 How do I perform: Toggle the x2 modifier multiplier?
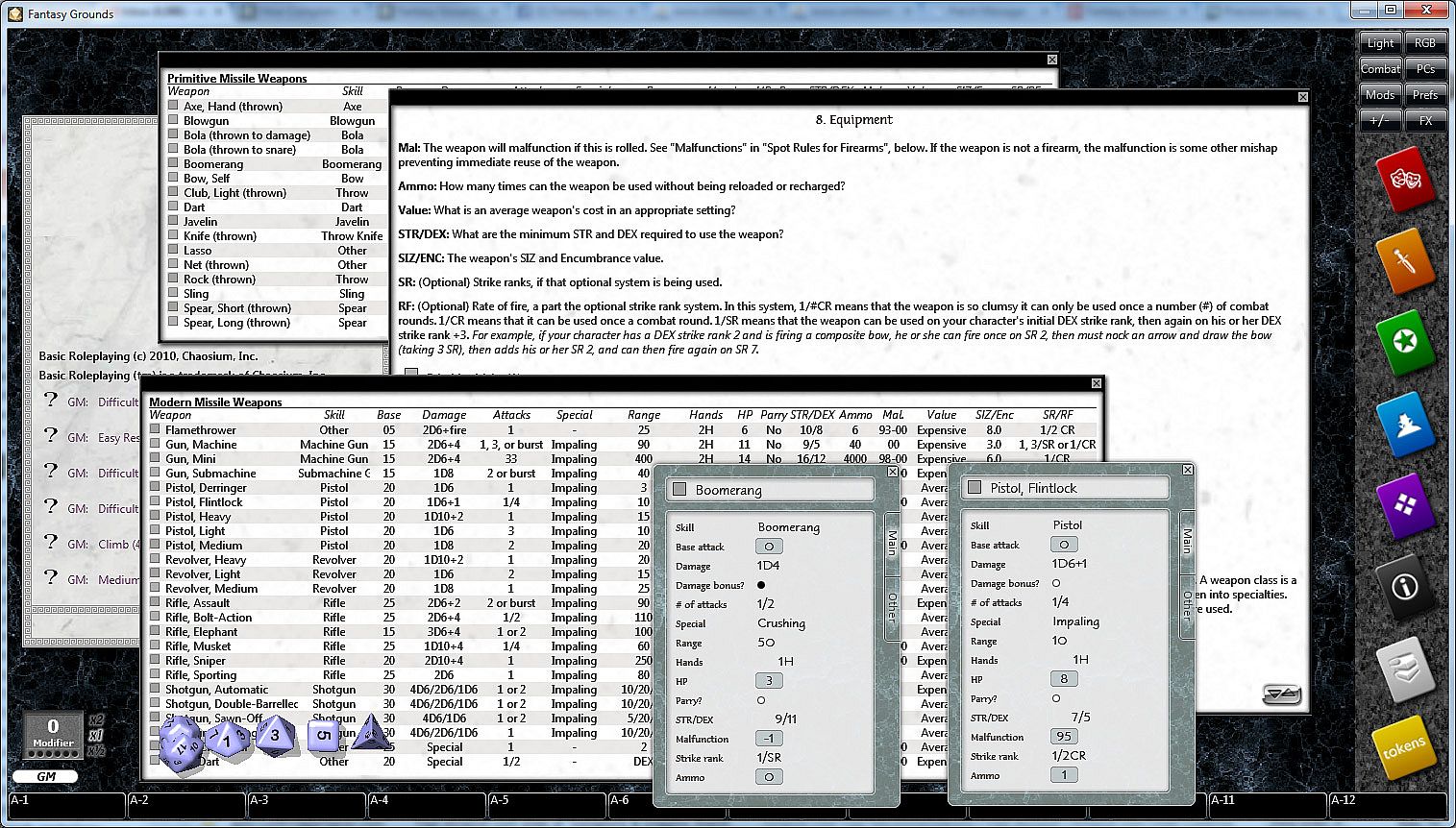(96, 720)
